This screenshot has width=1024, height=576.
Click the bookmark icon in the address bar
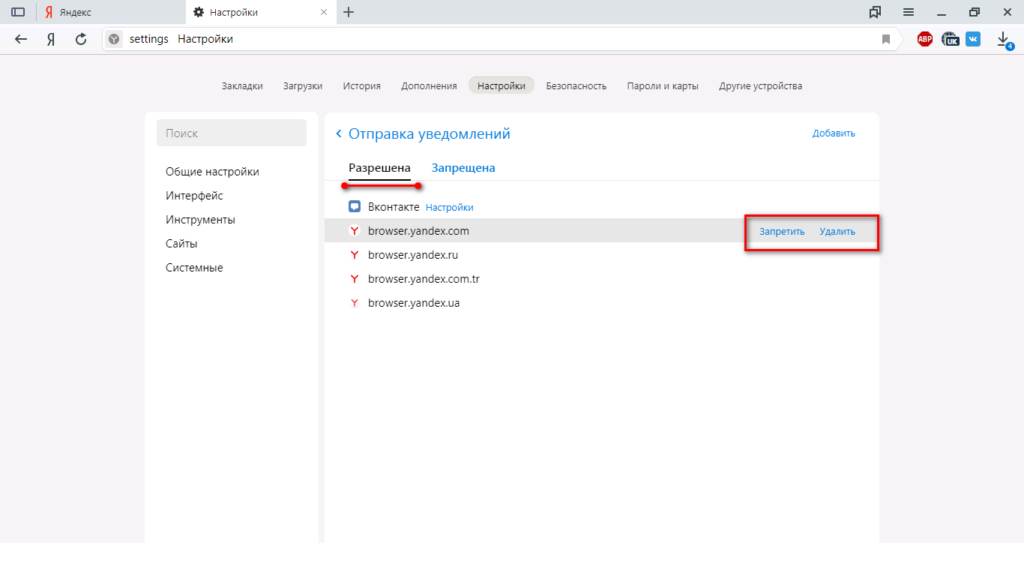[886, 39]
